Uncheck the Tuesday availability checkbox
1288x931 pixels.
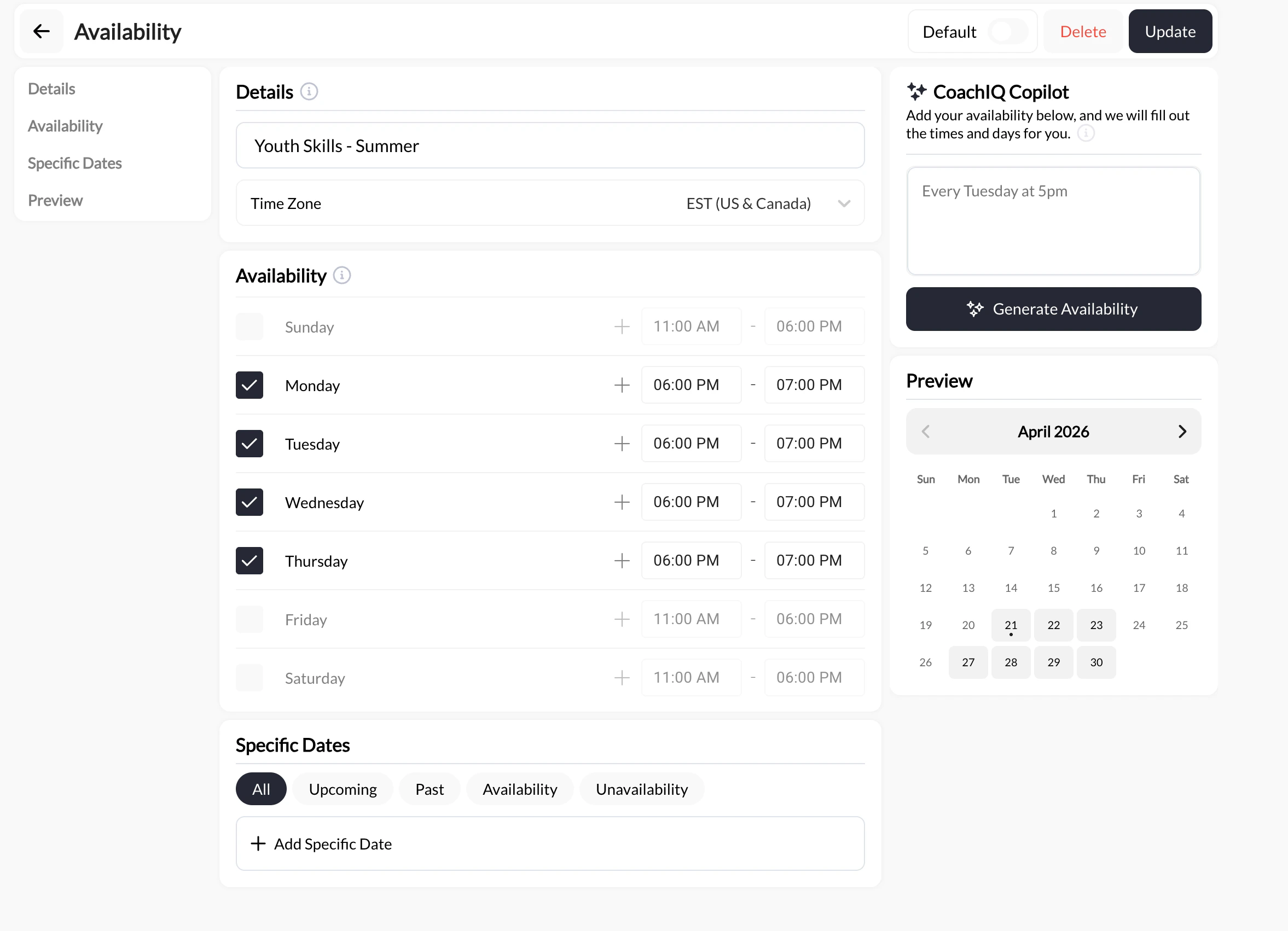click(x=250, y=444)
